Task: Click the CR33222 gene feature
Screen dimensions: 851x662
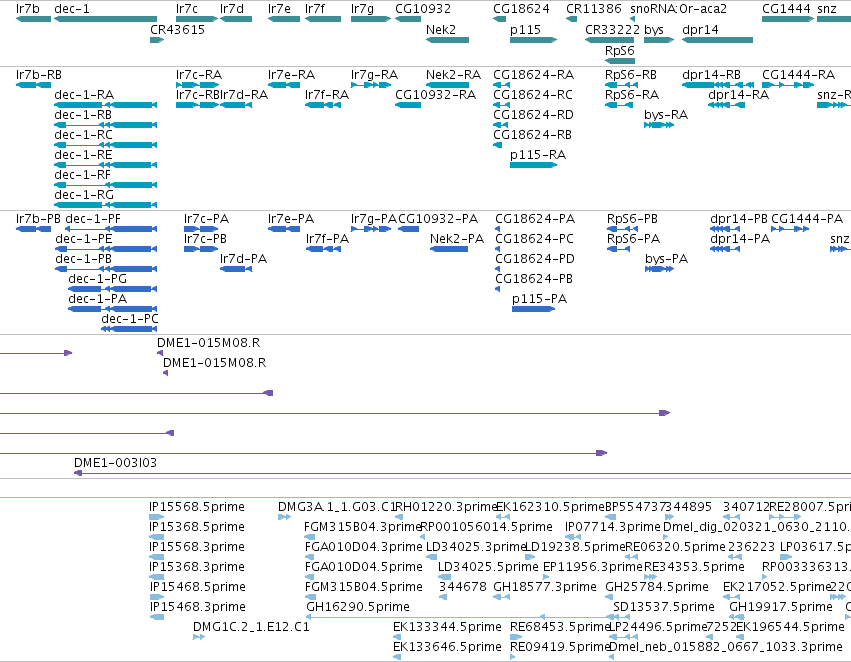Action: [609, 40]
